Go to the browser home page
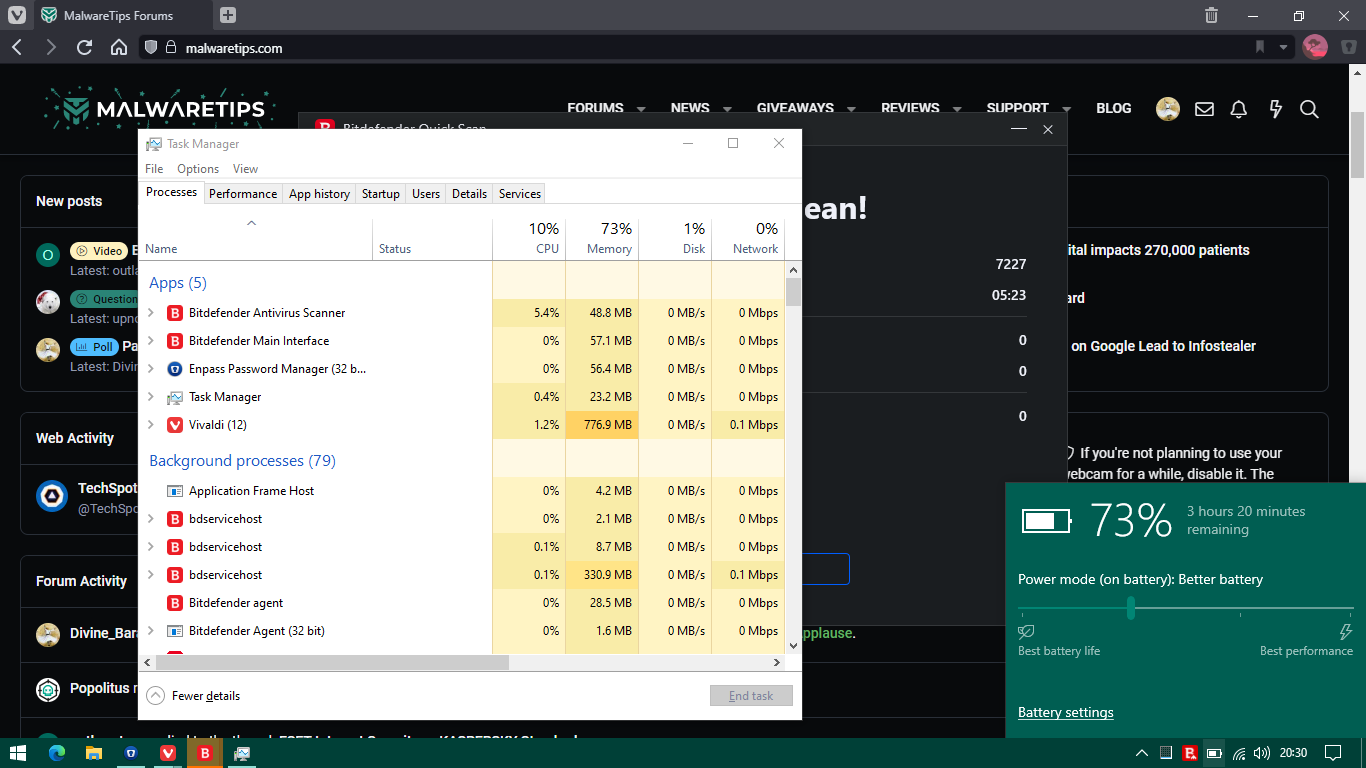This screenshot has width=1366, height=768. coord(119,47)
